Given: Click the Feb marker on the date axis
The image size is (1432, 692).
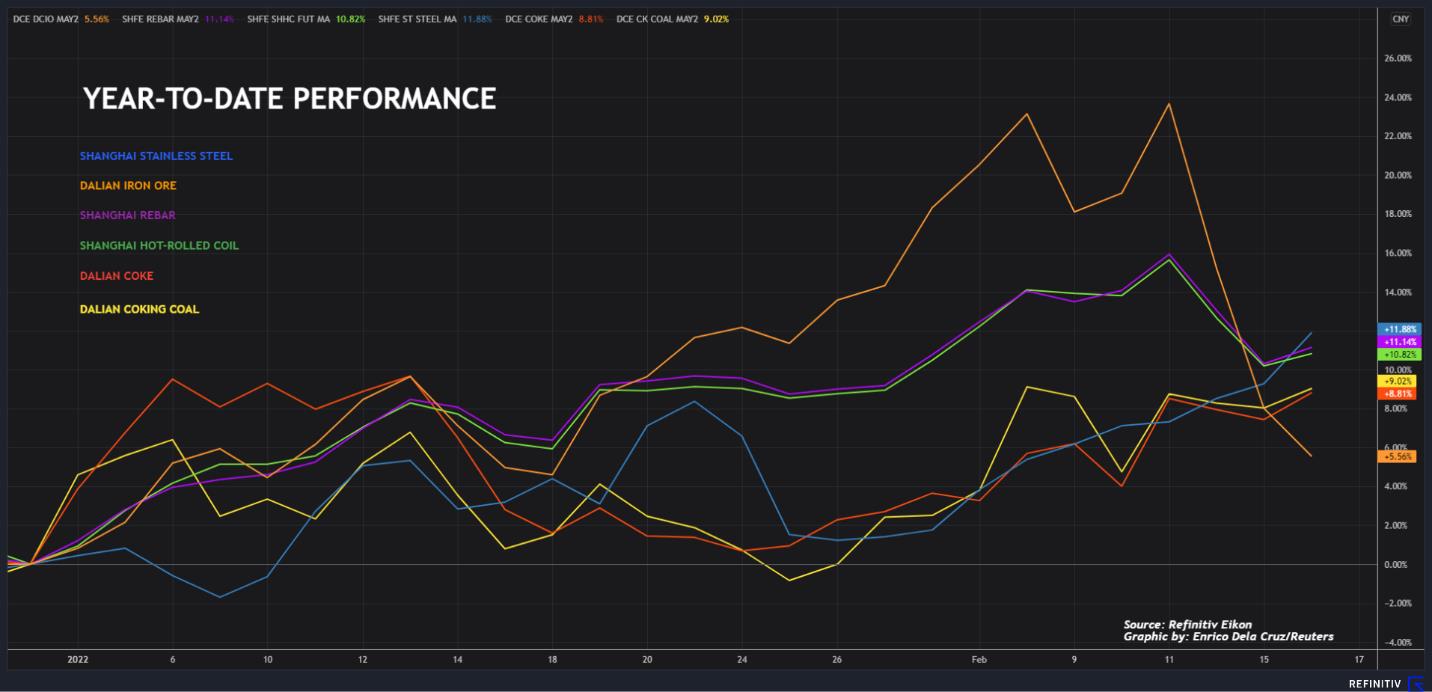Looking at the screenshot, I should click(980, 660).
